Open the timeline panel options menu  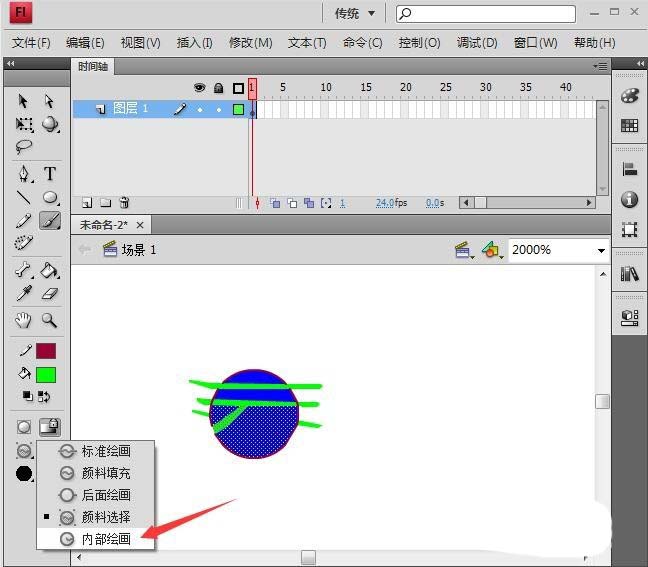point(601,66)
